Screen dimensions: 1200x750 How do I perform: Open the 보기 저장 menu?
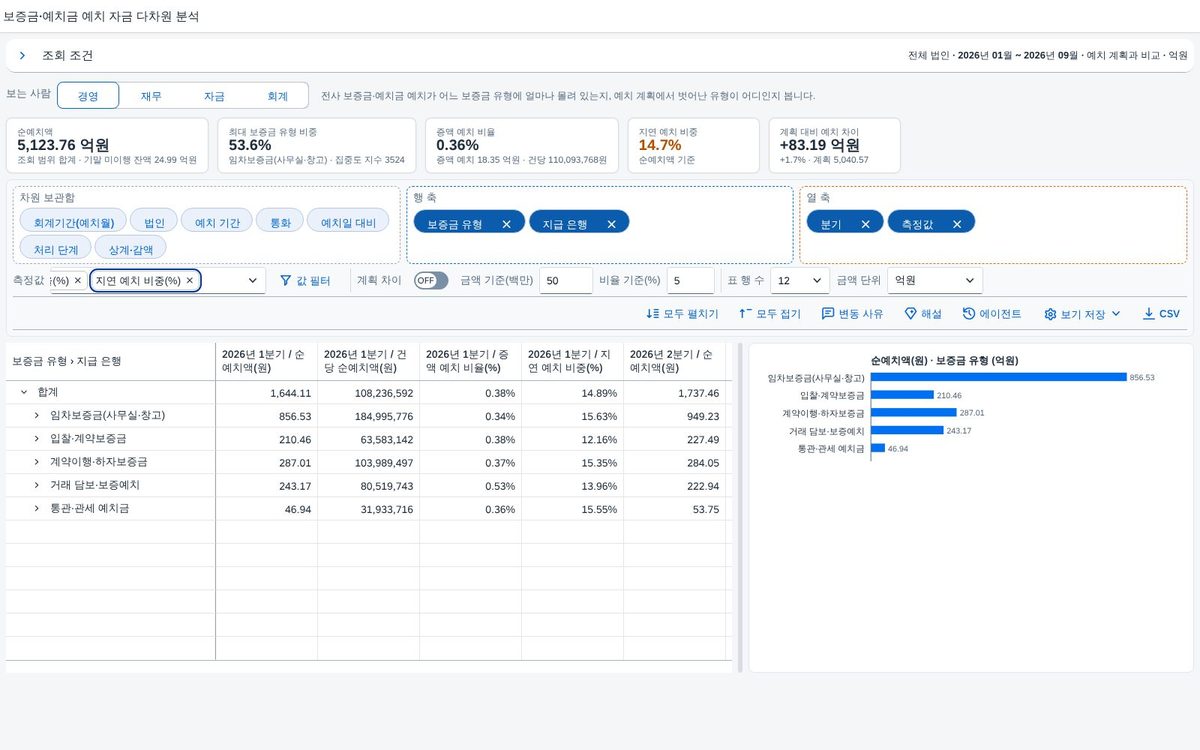click(x=1082, y=314)
